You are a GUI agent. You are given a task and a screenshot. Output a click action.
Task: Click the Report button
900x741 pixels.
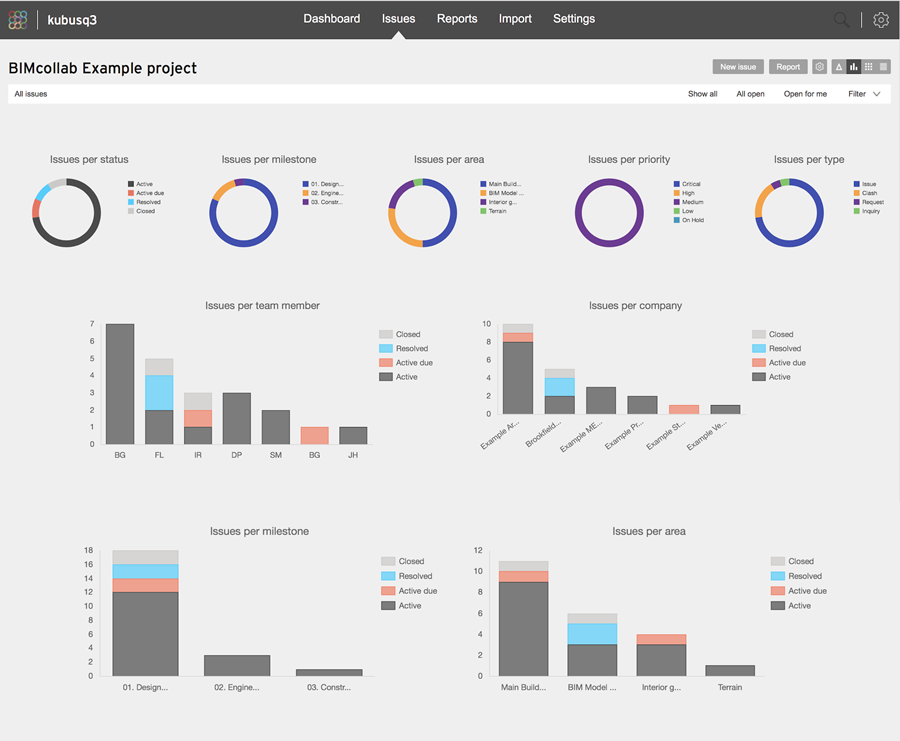(788, 66)
